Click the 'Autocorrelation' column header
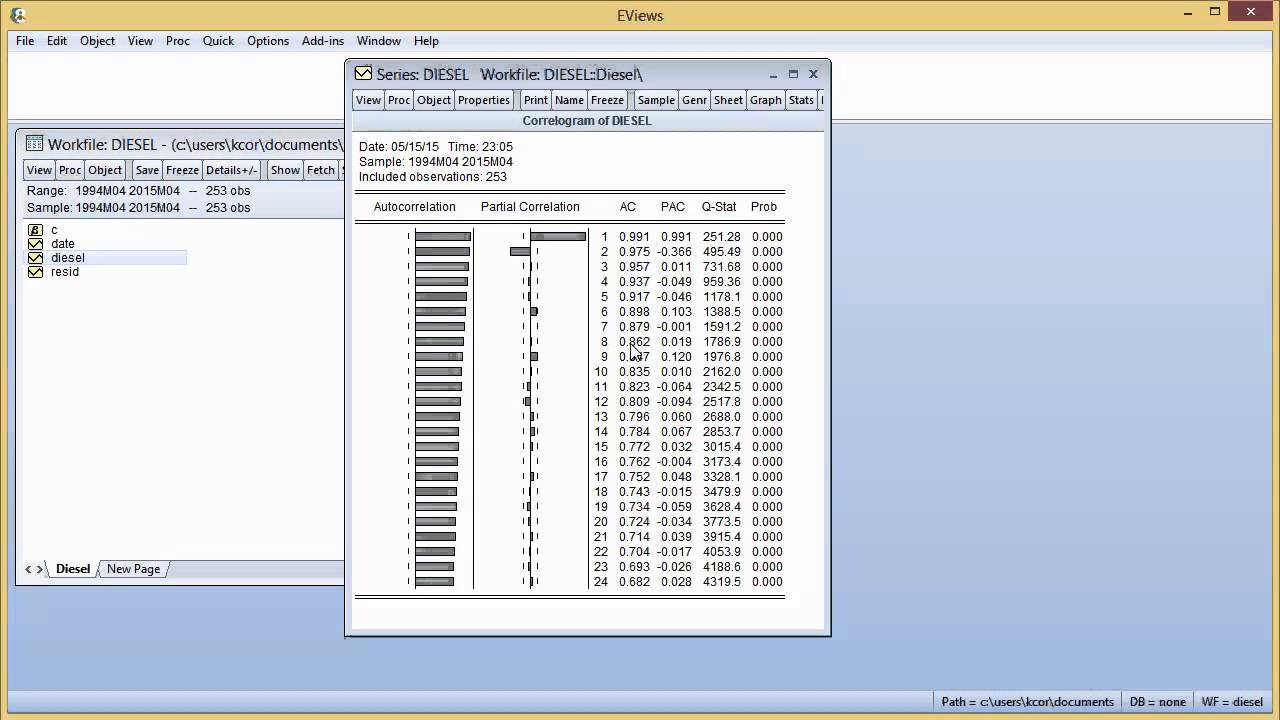This screenshot has height=720, width=1280. point(414,207)
